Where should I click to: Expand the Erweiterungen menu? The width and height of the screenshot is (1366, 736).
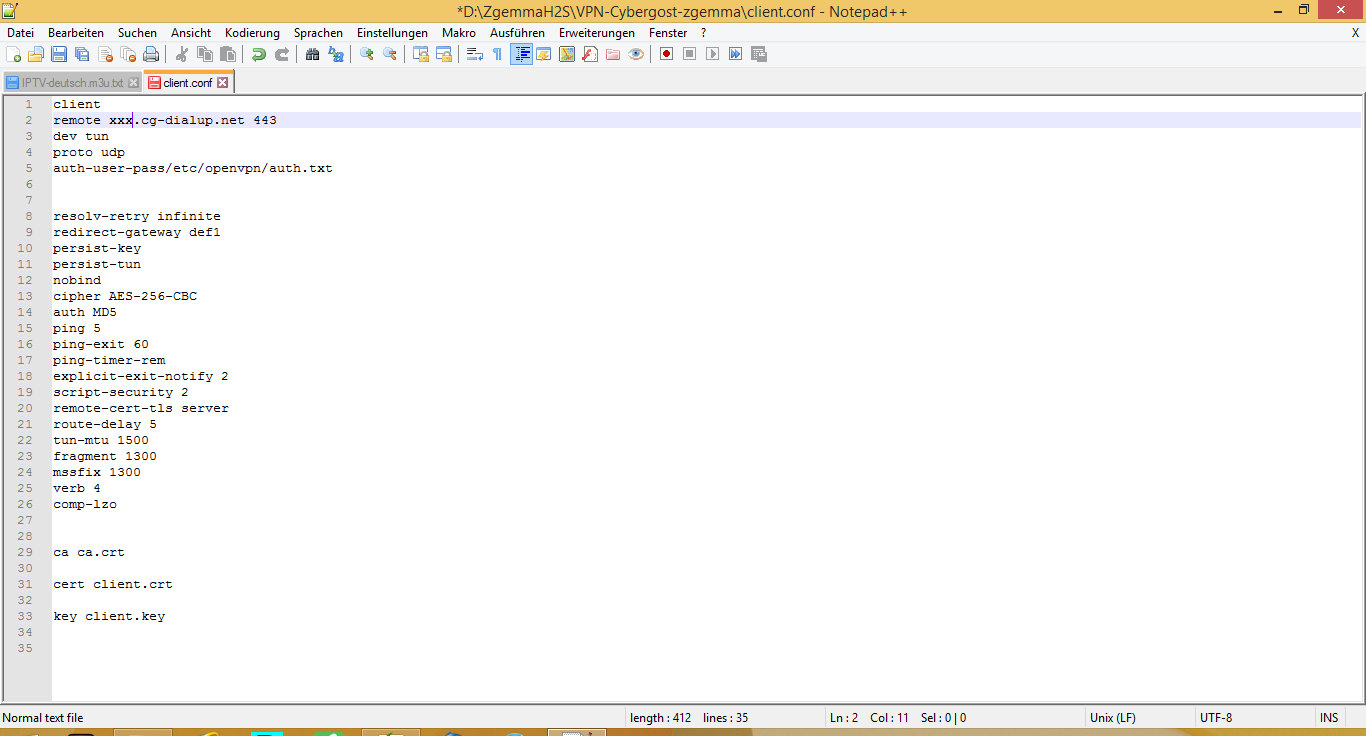coord(596,33)
